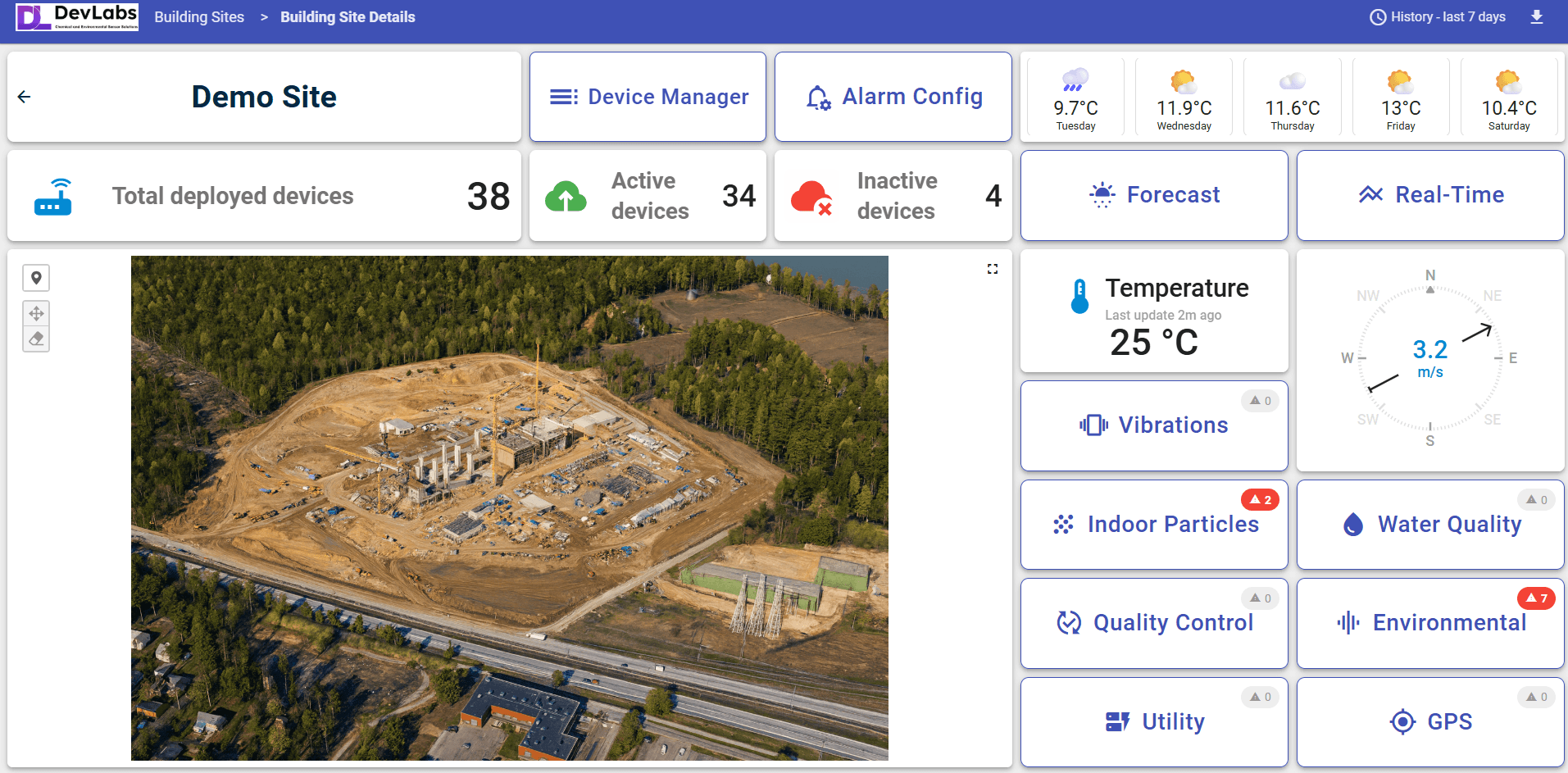The height and width of the screenshot is (773, 1568).
Task: Open the GPS panel
Action: (1430, 722)
